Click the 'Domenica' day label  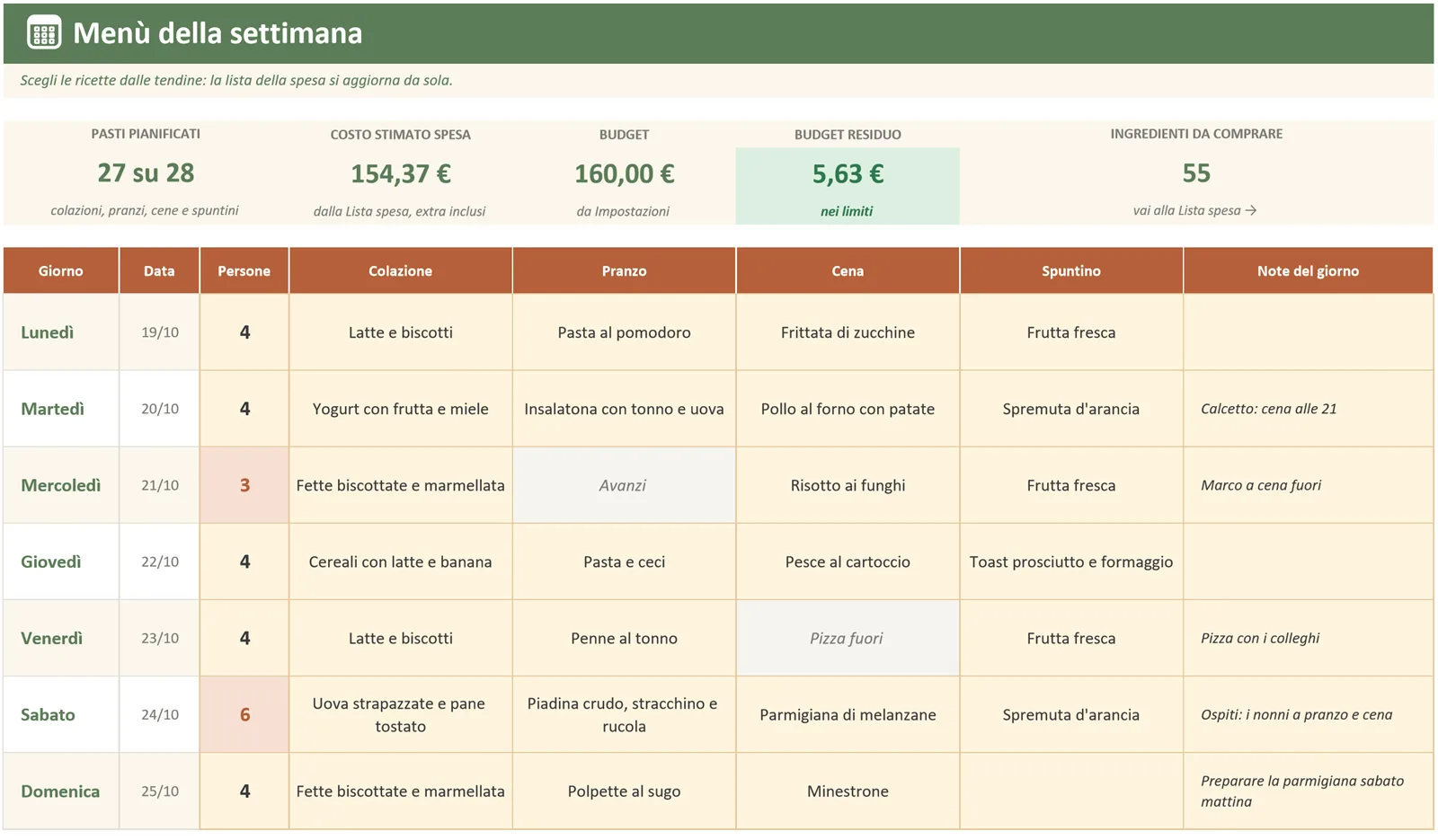click(x=60, y=791)
